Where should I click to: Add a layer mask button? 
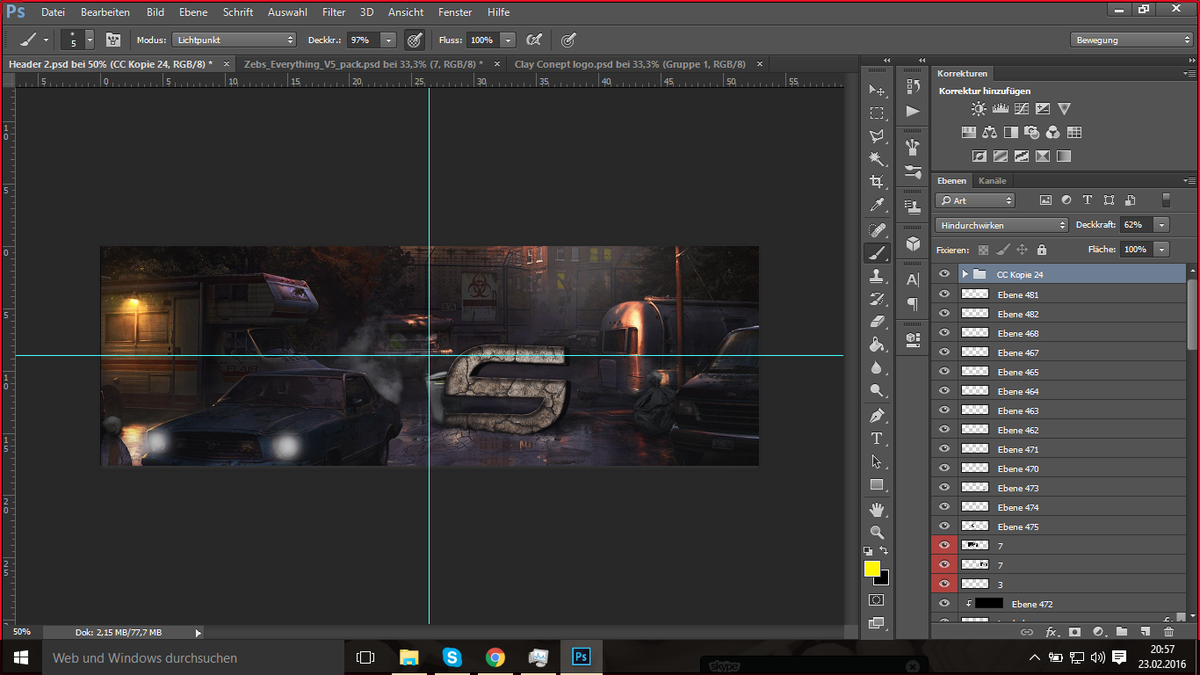point(1075,632)
